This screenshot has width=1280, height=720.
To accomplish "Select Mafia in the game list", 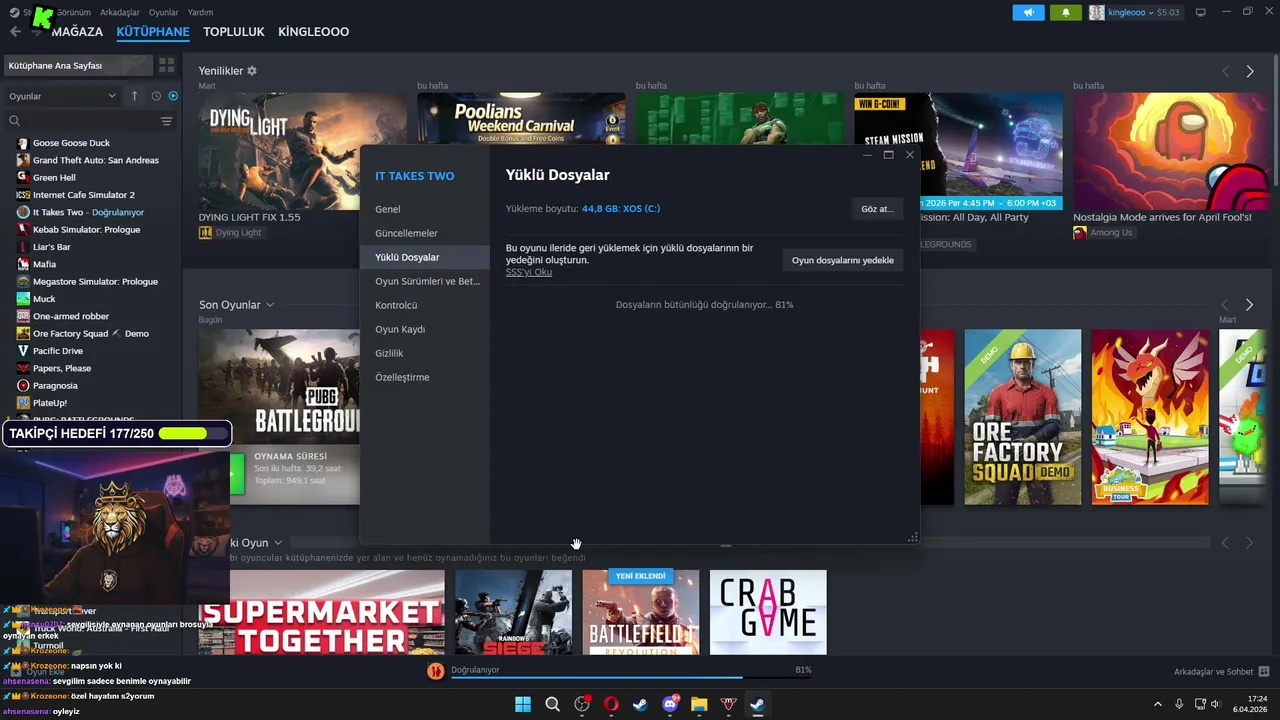I will pos(44,264).
